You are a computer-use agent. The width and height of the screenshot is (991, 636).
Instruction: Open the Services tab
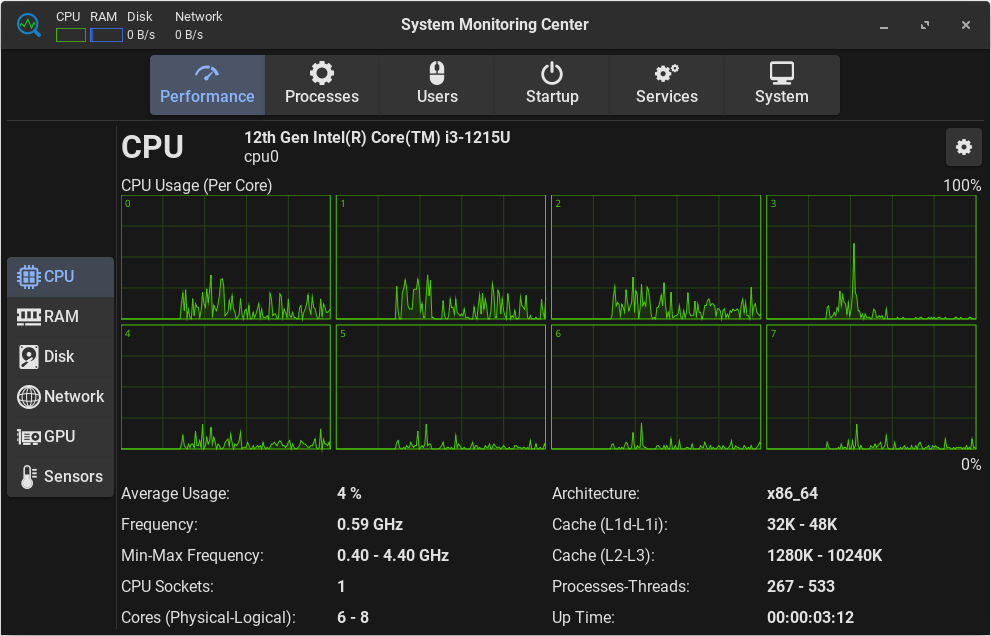tap(667, 85)
